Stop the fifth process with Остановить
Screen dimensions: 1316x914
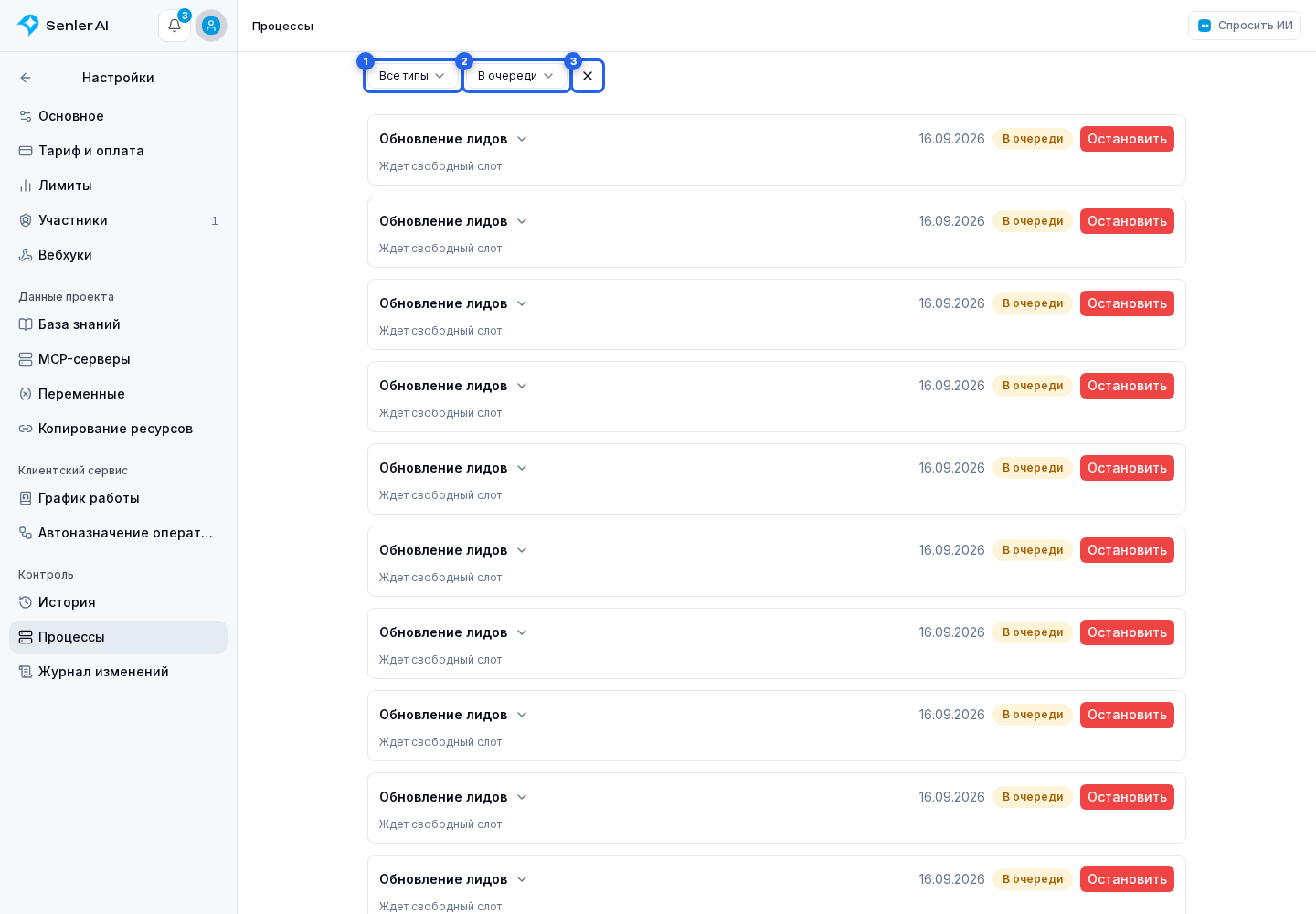1127,468
